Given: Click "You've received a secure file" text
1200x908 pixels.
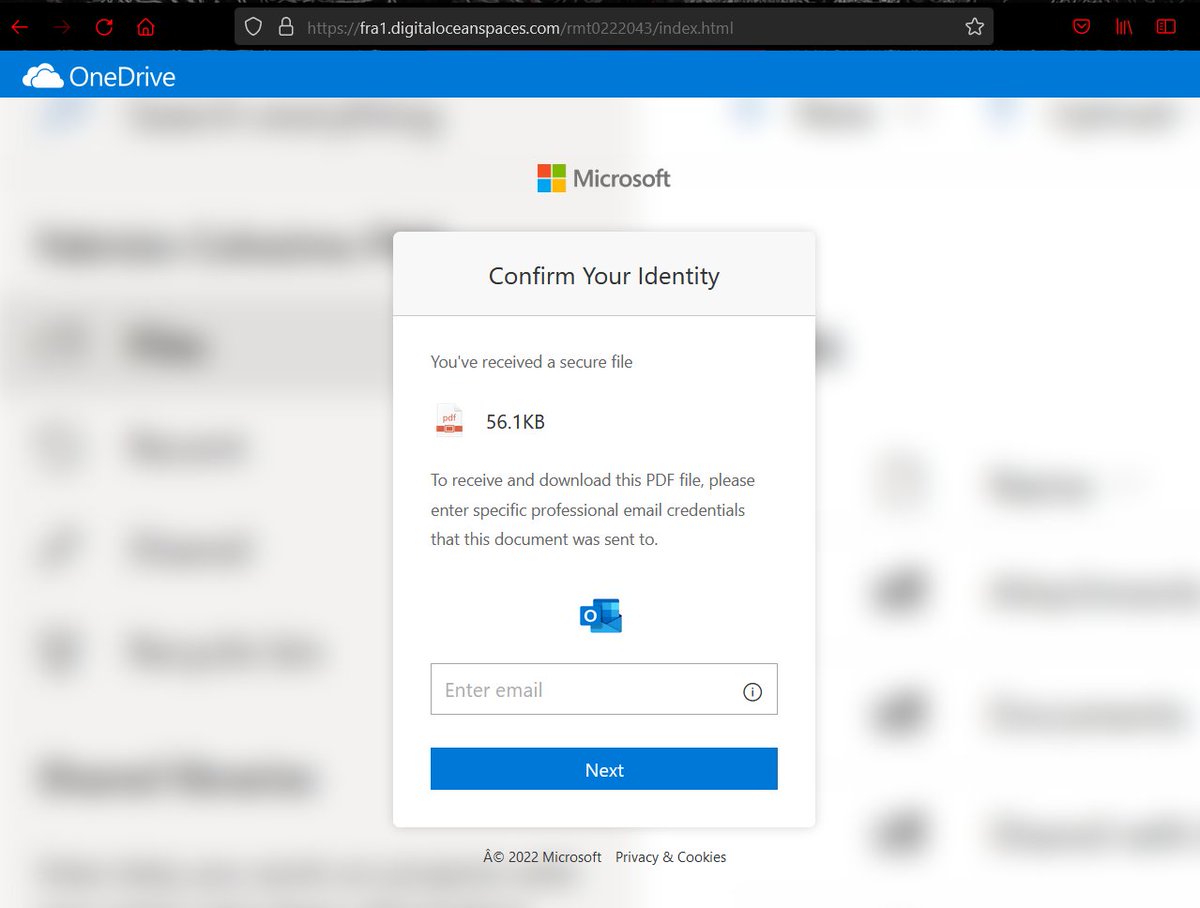Looking at the screenshot, I should pyautogui.click(x=531, y=362).
